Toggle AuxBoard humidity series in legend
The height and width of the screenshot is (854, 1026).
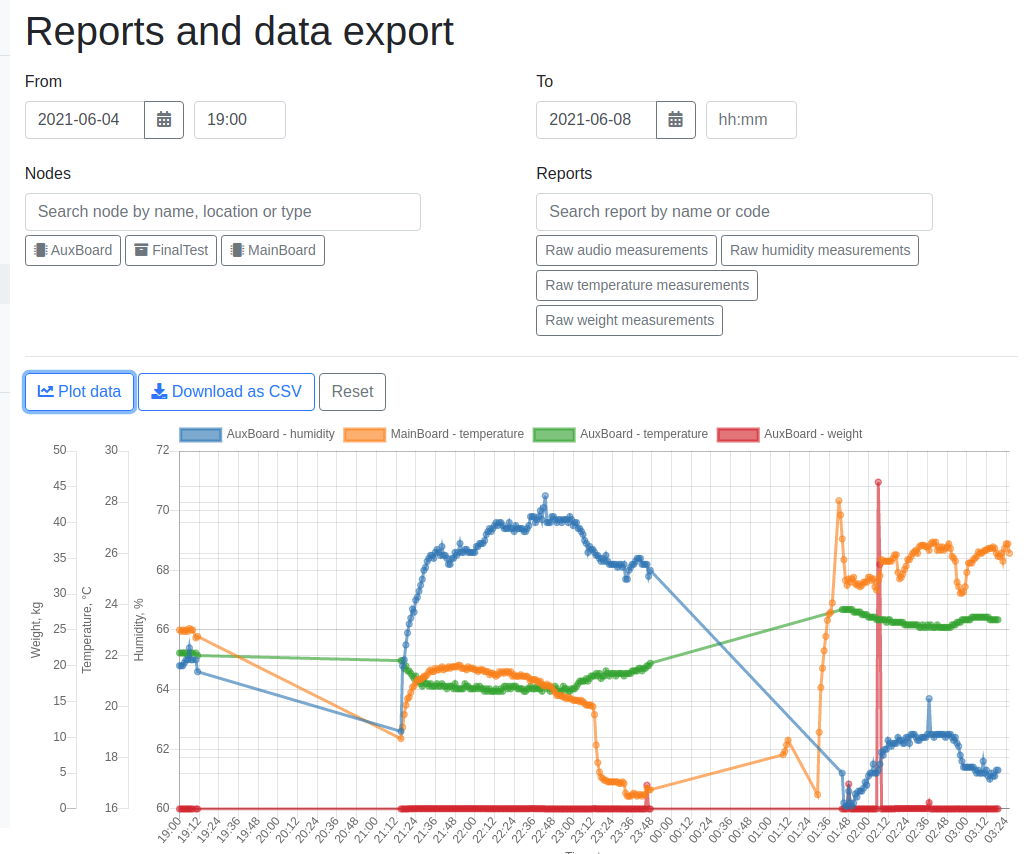257,434
